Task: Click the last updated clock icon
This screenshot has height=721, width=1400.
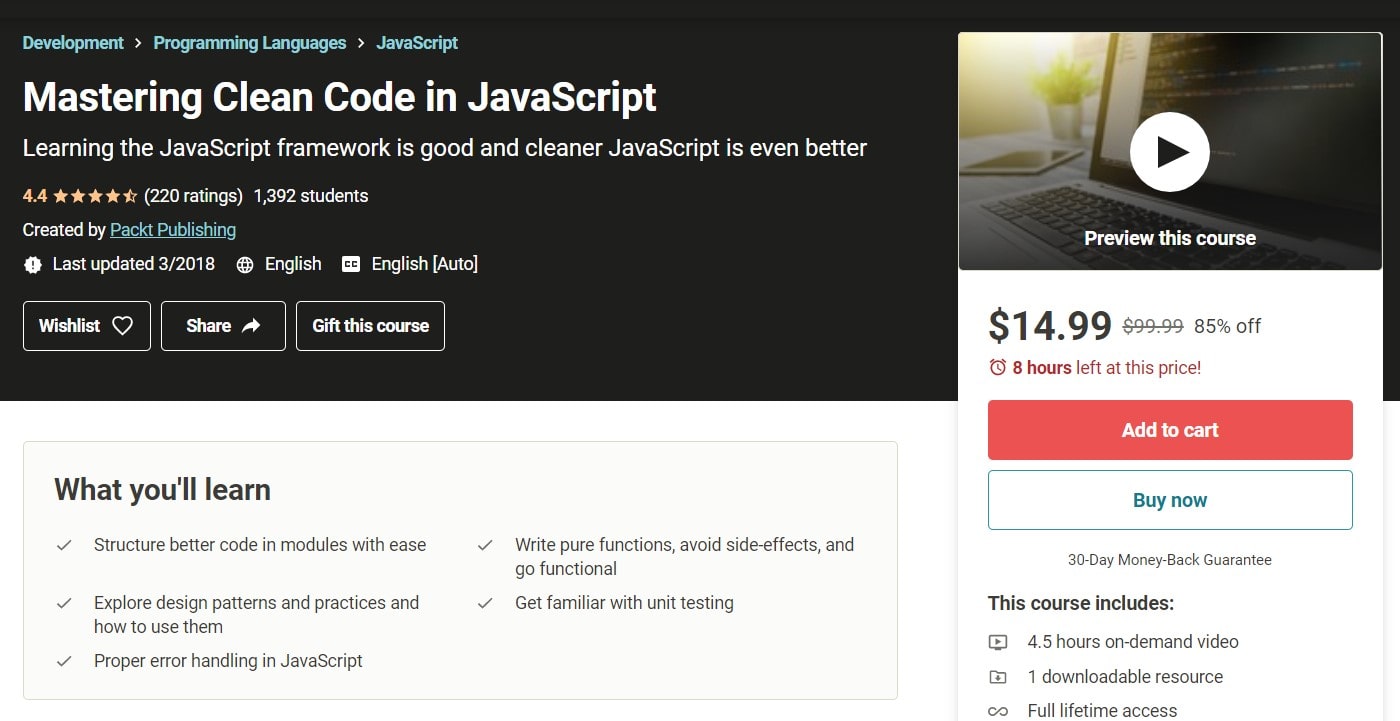Action: click(33, 264)
